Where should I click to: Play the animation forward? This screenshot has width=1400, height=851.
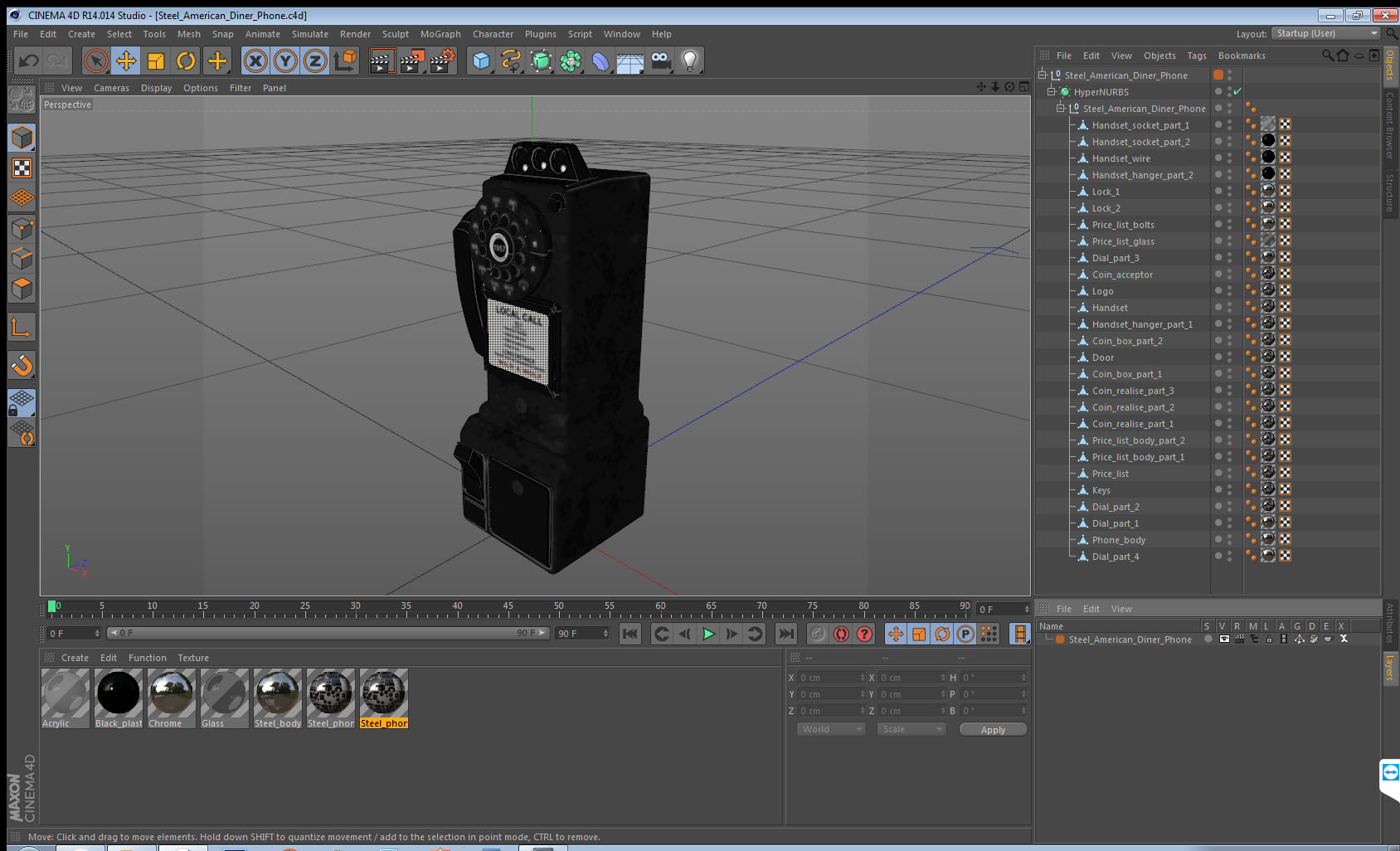point(708,634)
